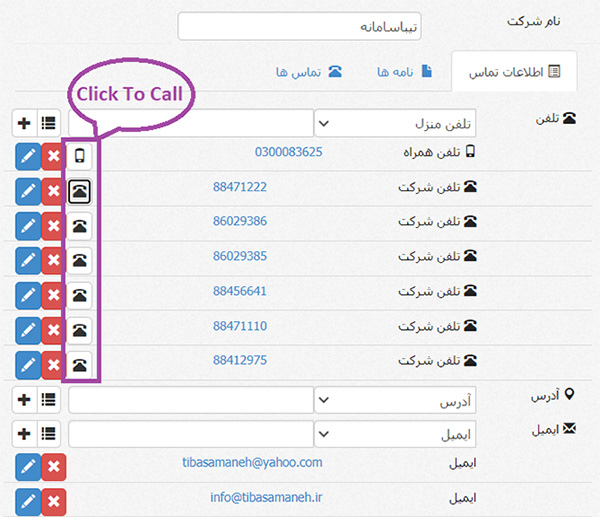Screen dimensions: 600x517
Task: Open list button in email row
Action: point(49,434)
